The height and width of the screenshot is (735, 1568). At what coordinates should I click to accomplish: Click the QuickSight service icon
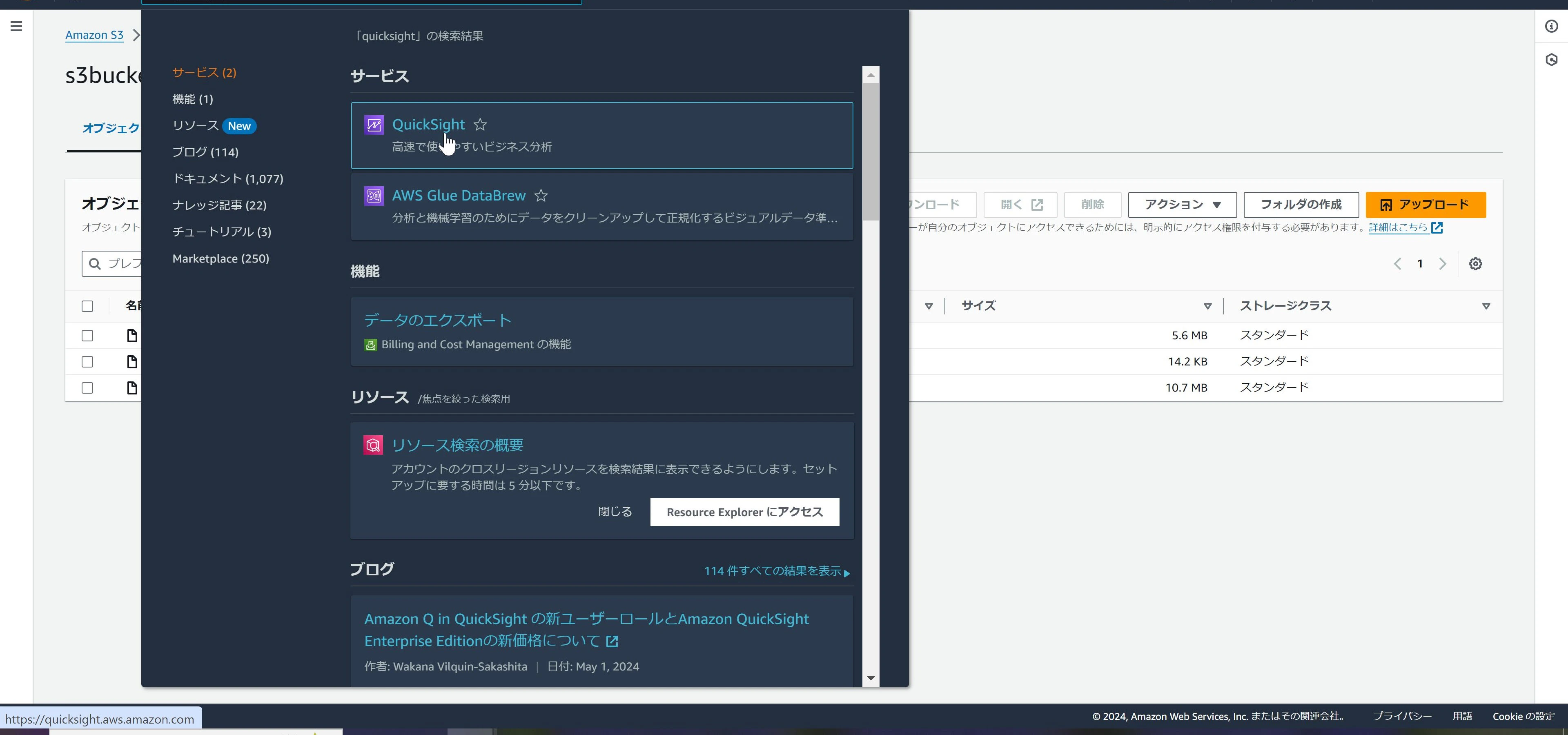(374, 125)
